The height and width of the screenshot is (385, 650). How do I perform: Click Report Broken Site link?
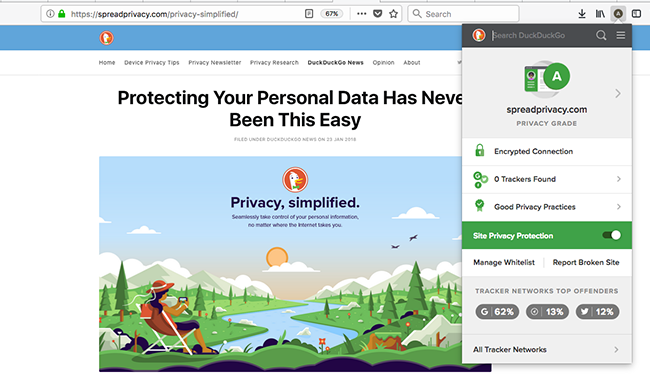click(x=586, y=262)
